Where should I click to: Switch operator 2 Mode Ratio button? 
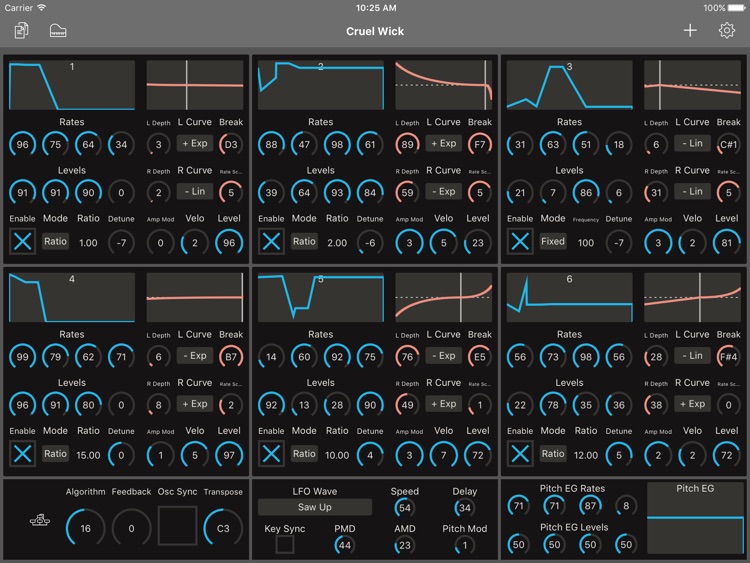[x=304, y=241]
